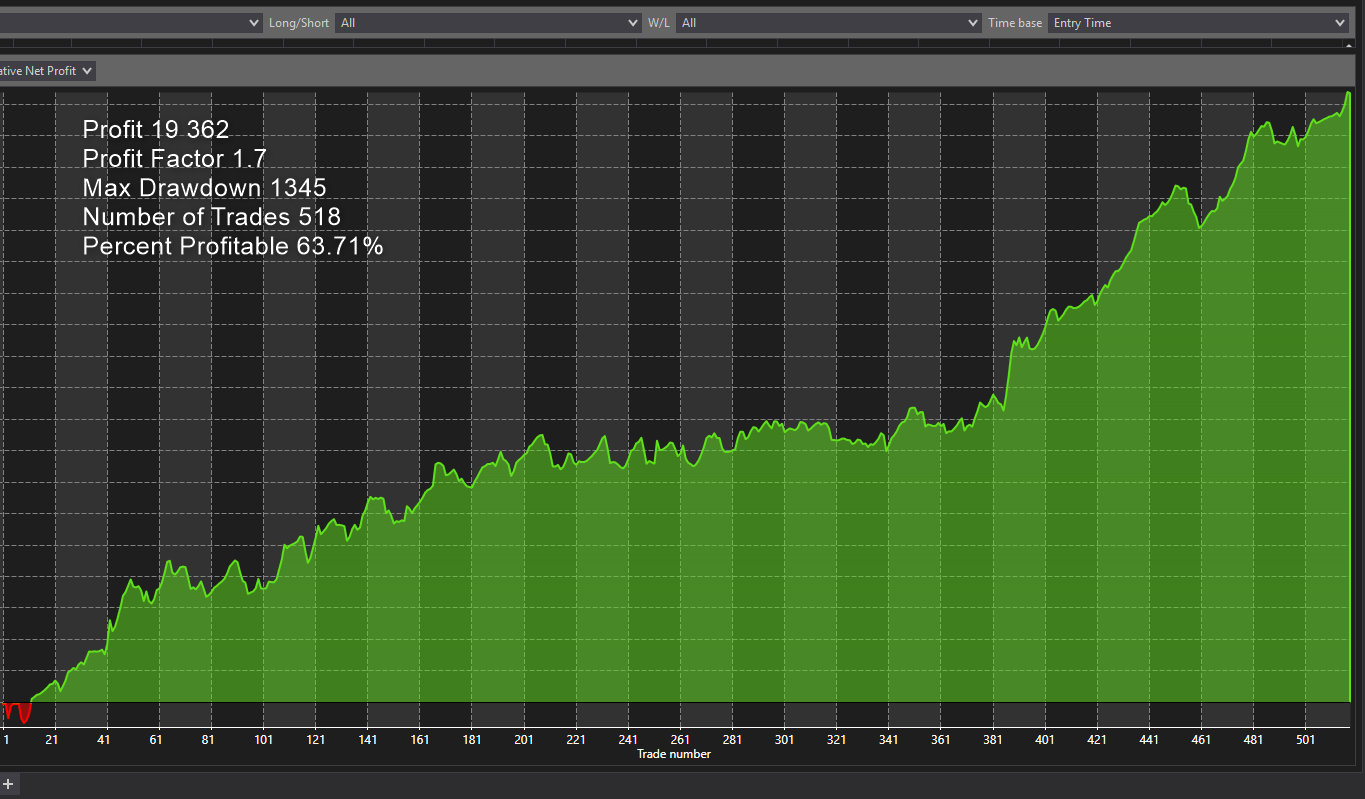Click the Long/Short label text

[x=298, y=23]
